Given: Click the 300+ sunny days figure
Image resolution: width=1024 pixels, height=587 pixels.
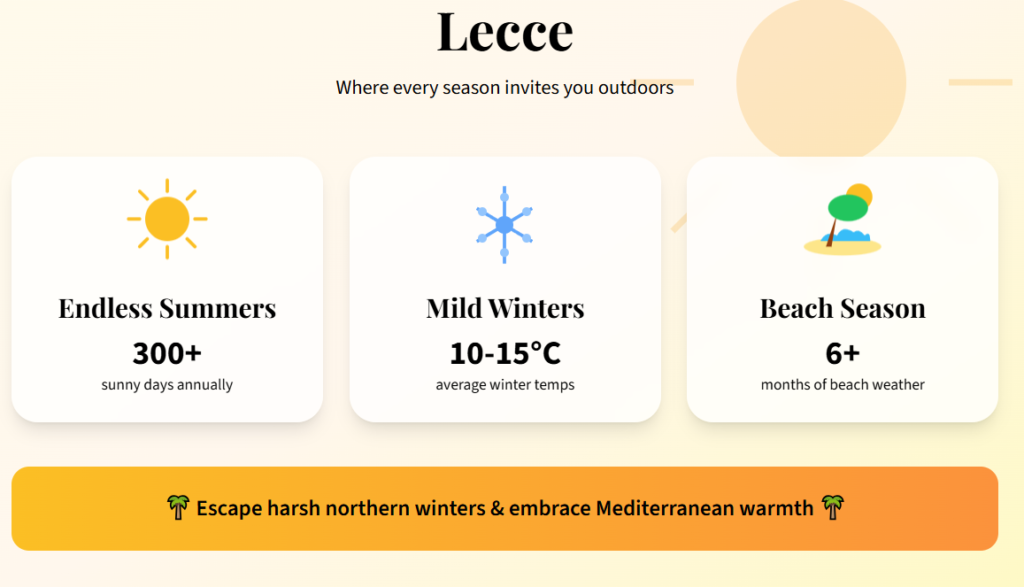Looking at the screenshot, I should coord(167,353).
